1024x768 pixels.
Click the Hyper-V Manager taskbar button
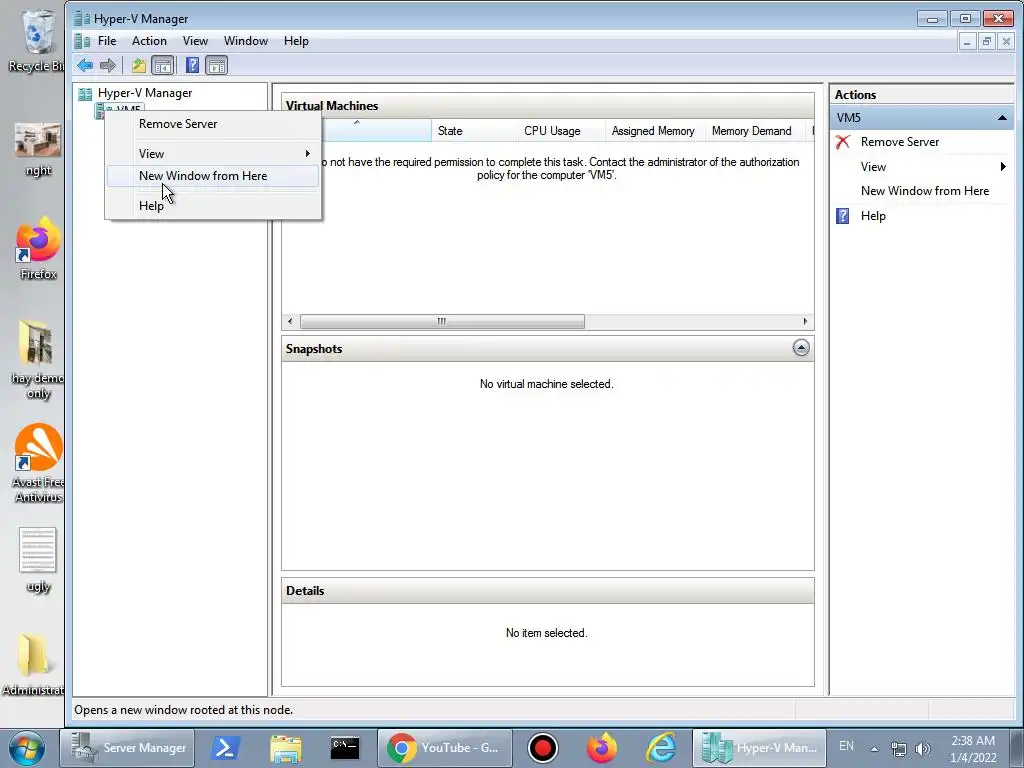760,748
